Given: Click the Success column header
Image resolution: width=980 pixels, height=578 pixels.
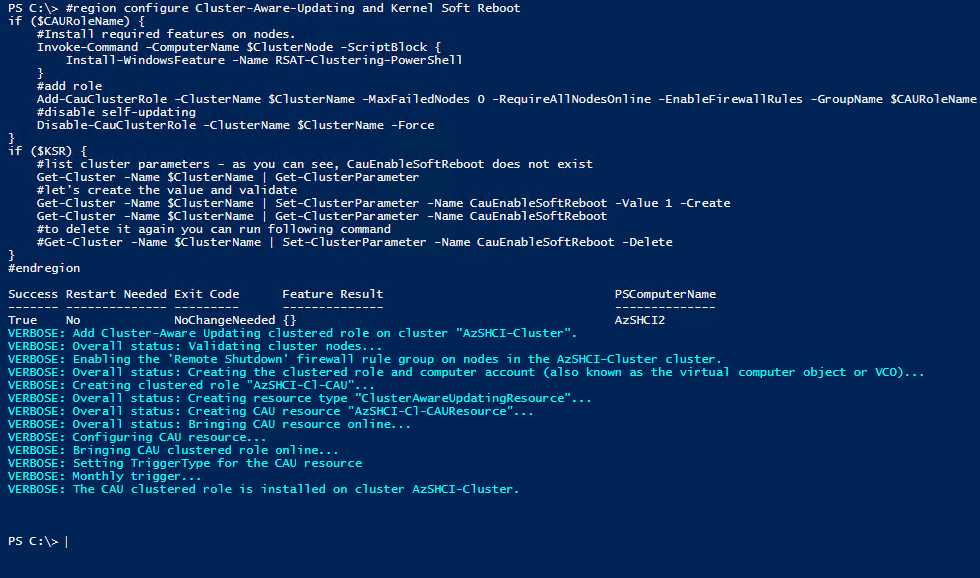Looking at the screenshot, I should point(33,294).
